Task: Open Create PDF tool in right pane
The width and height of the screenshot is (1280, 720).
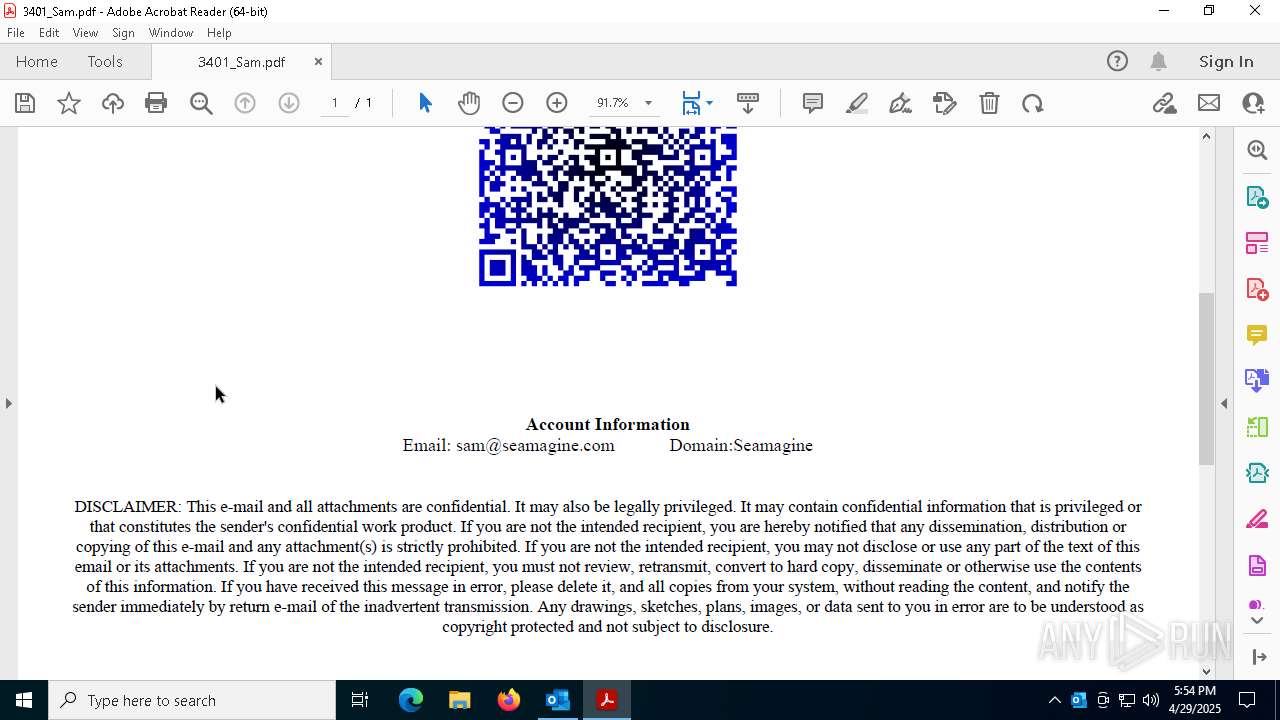Action: pyautogui.click(x=1257, y=289)
